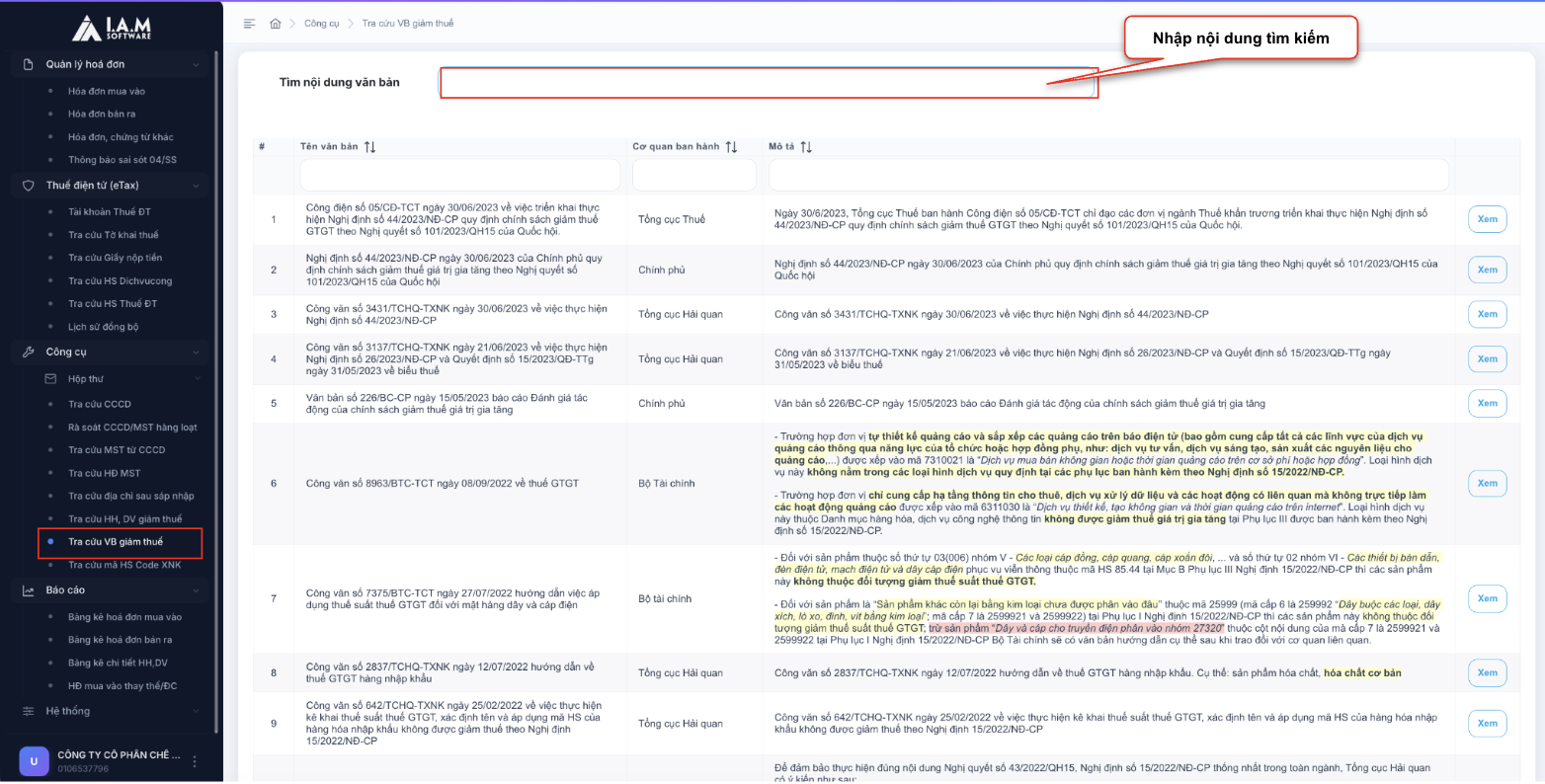Expand the Hộp thư submenu
Image resolution: width=1545 pixels, height=784 pixels.
[196, 379]
